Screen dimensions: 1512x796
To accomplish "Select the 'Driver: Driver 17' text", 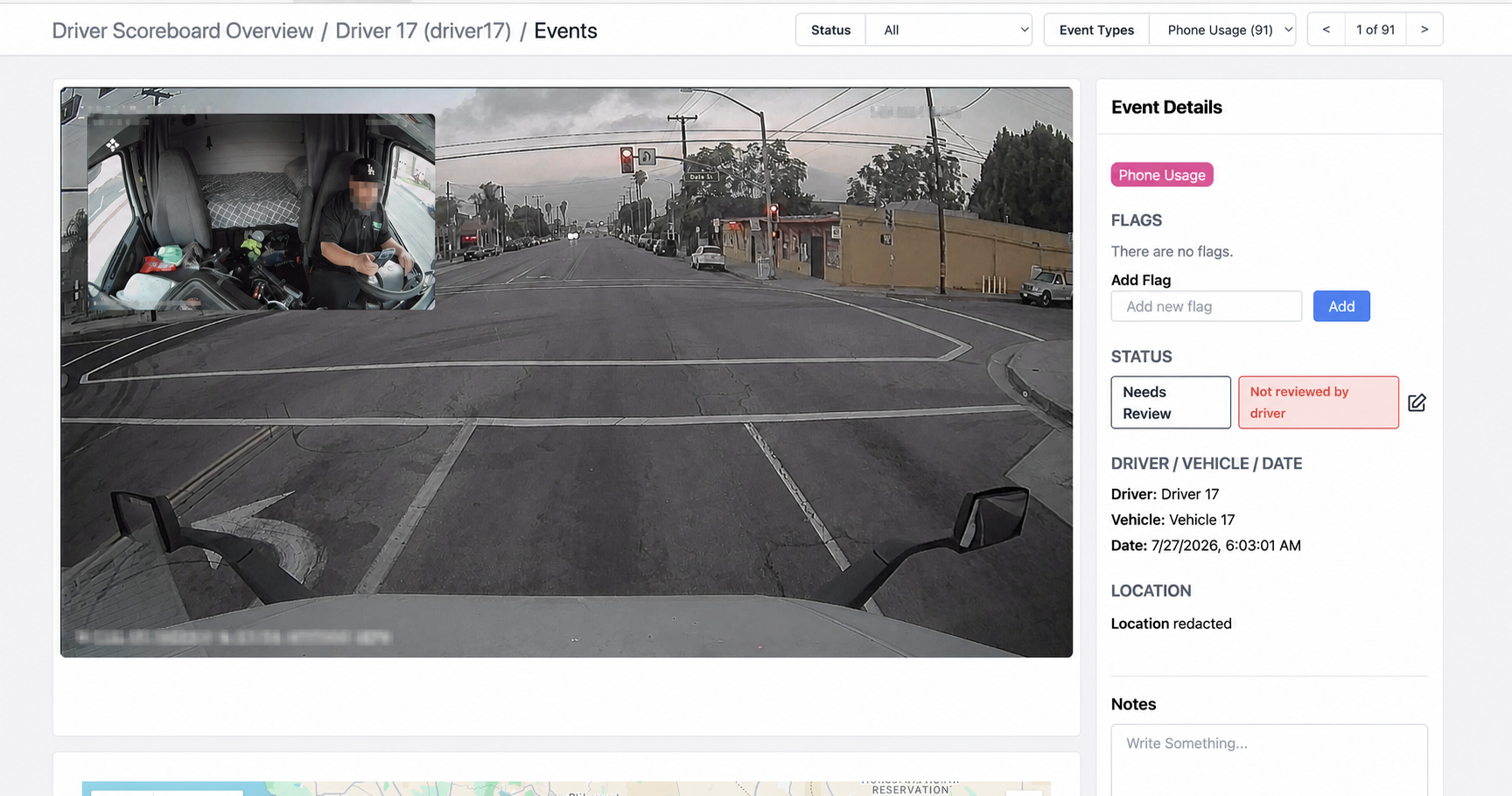I will coord(1165,494).
